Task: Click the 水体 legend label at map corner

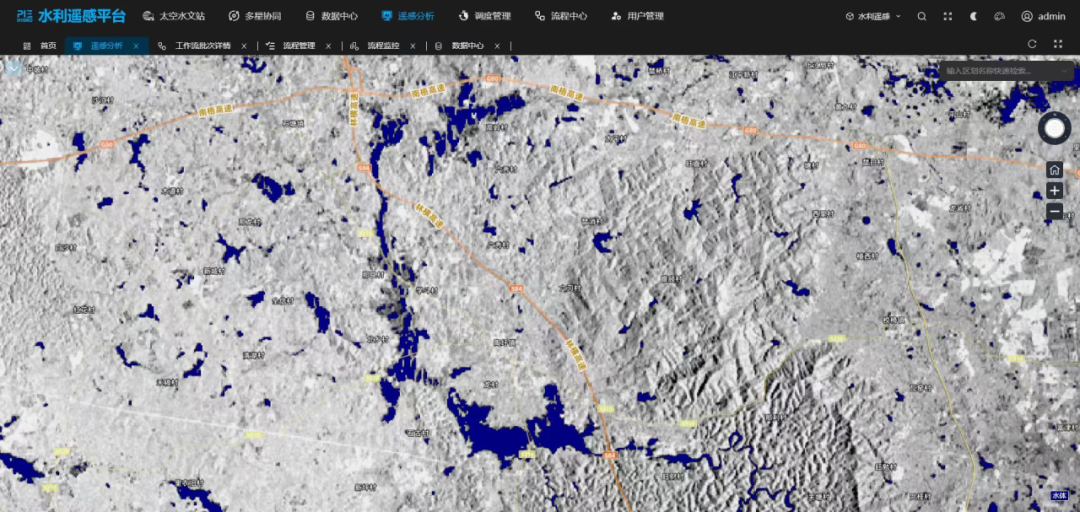Action: click(x=1059, y=496)
